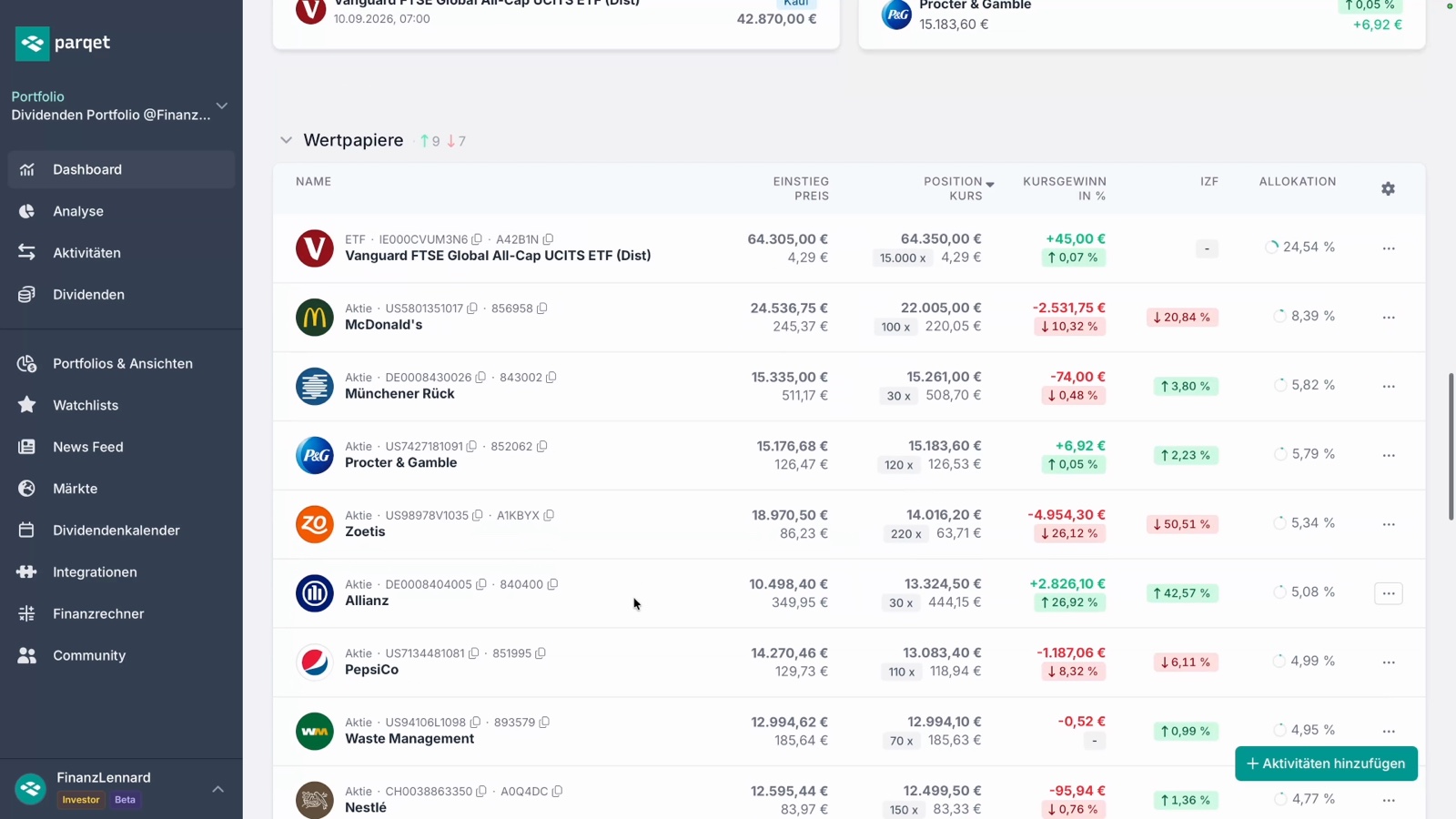Click the Name column header

coord(313,182)
